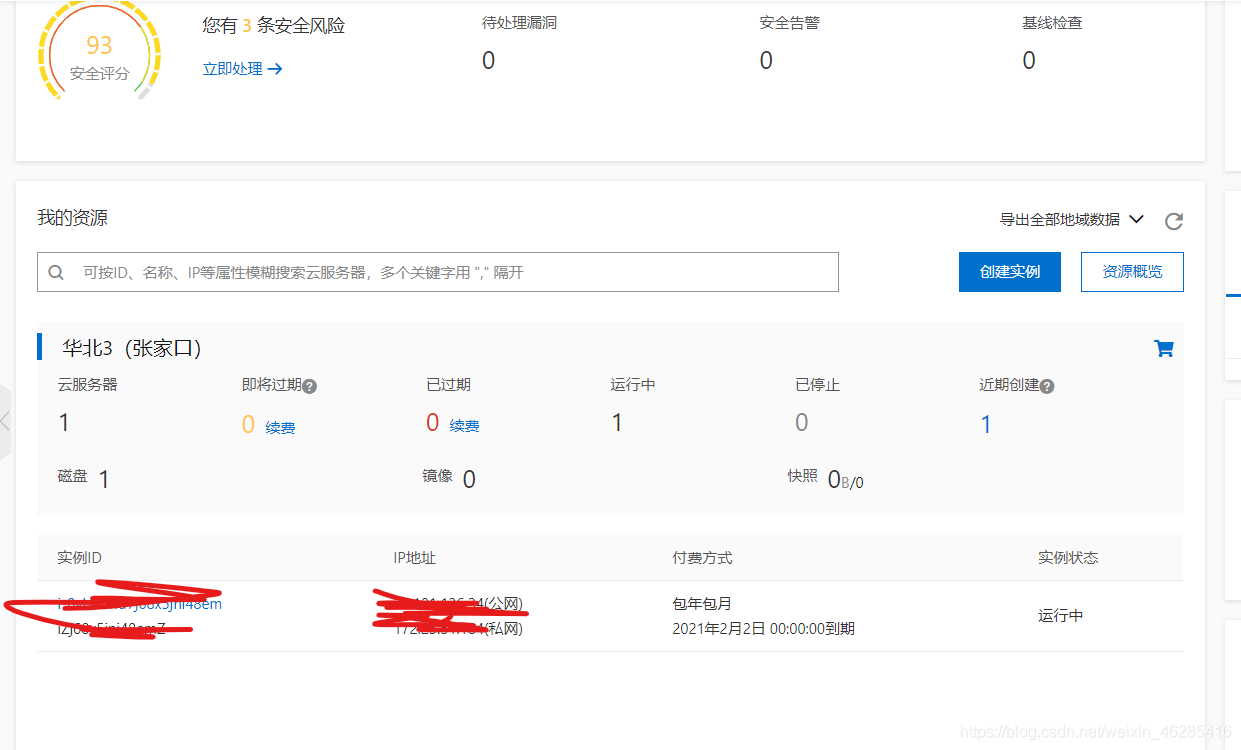Click the 待处理漏洞 counter showing 0
This screenshot has width=1241, height=750.
488,60
